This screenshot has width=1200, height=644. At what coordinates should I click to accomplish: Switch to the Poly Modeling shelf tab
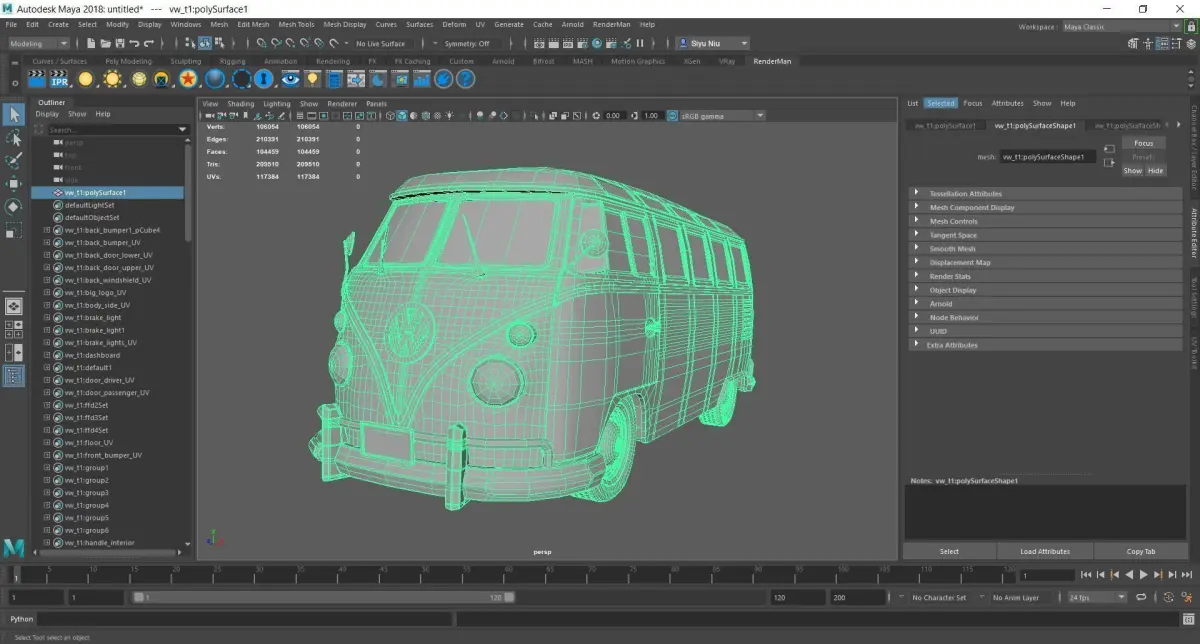point(128,61)
